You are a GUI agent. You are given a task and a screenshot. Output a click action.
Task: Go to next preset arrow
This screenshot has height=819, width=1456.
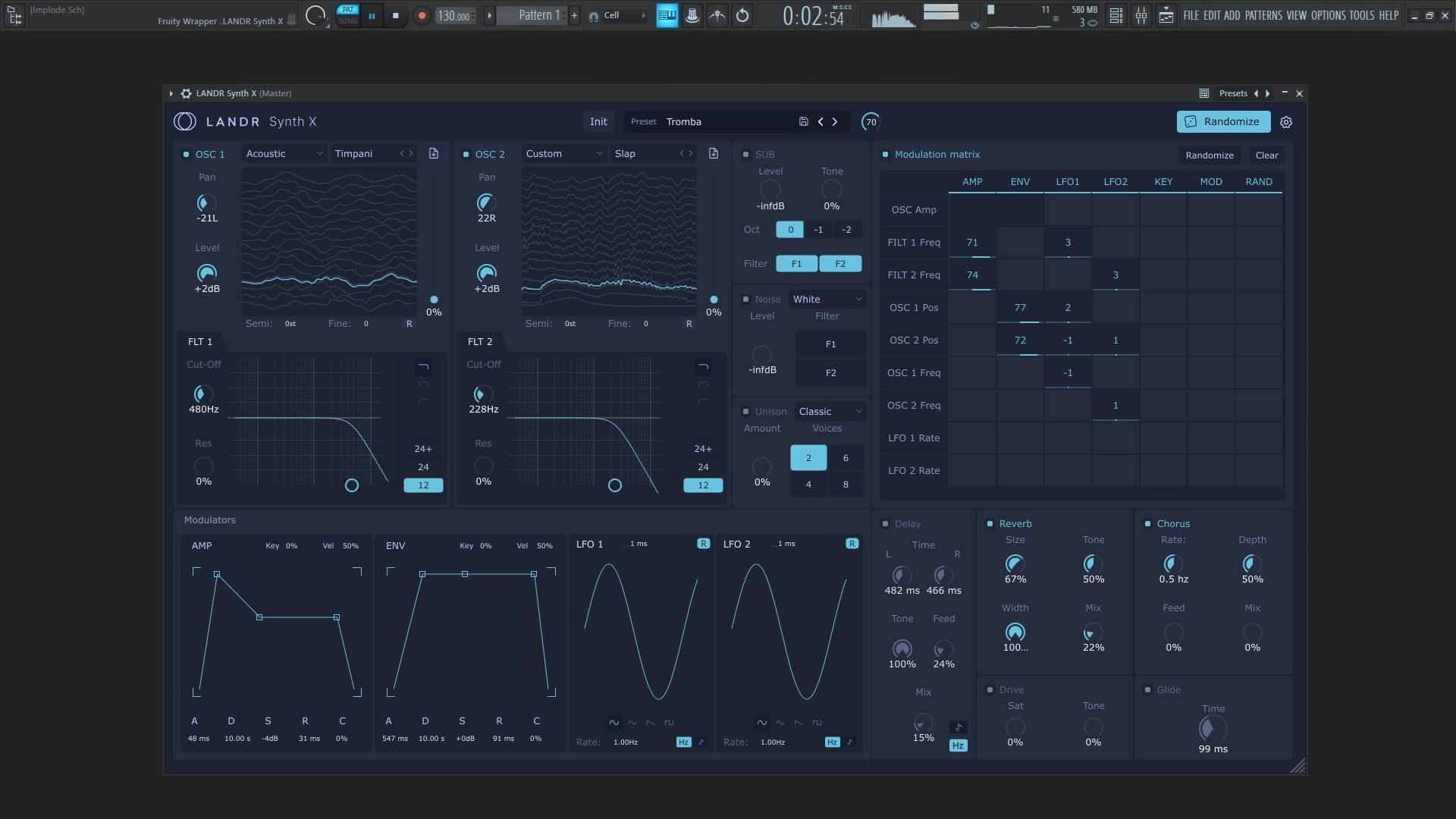coord(835,121)
